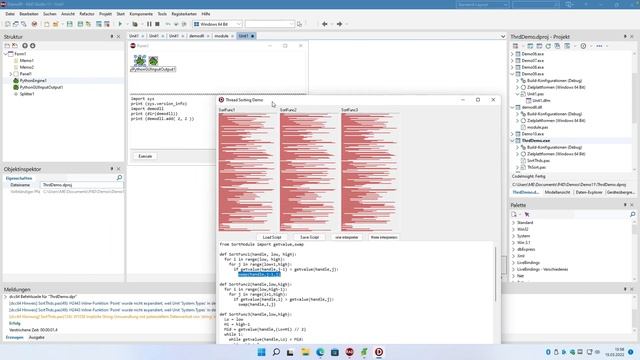Image resolution: width=640 pixels, height=360 pixels.
Task: Click the search magnifier in Palette panel
Action: [x=632, y=214]
